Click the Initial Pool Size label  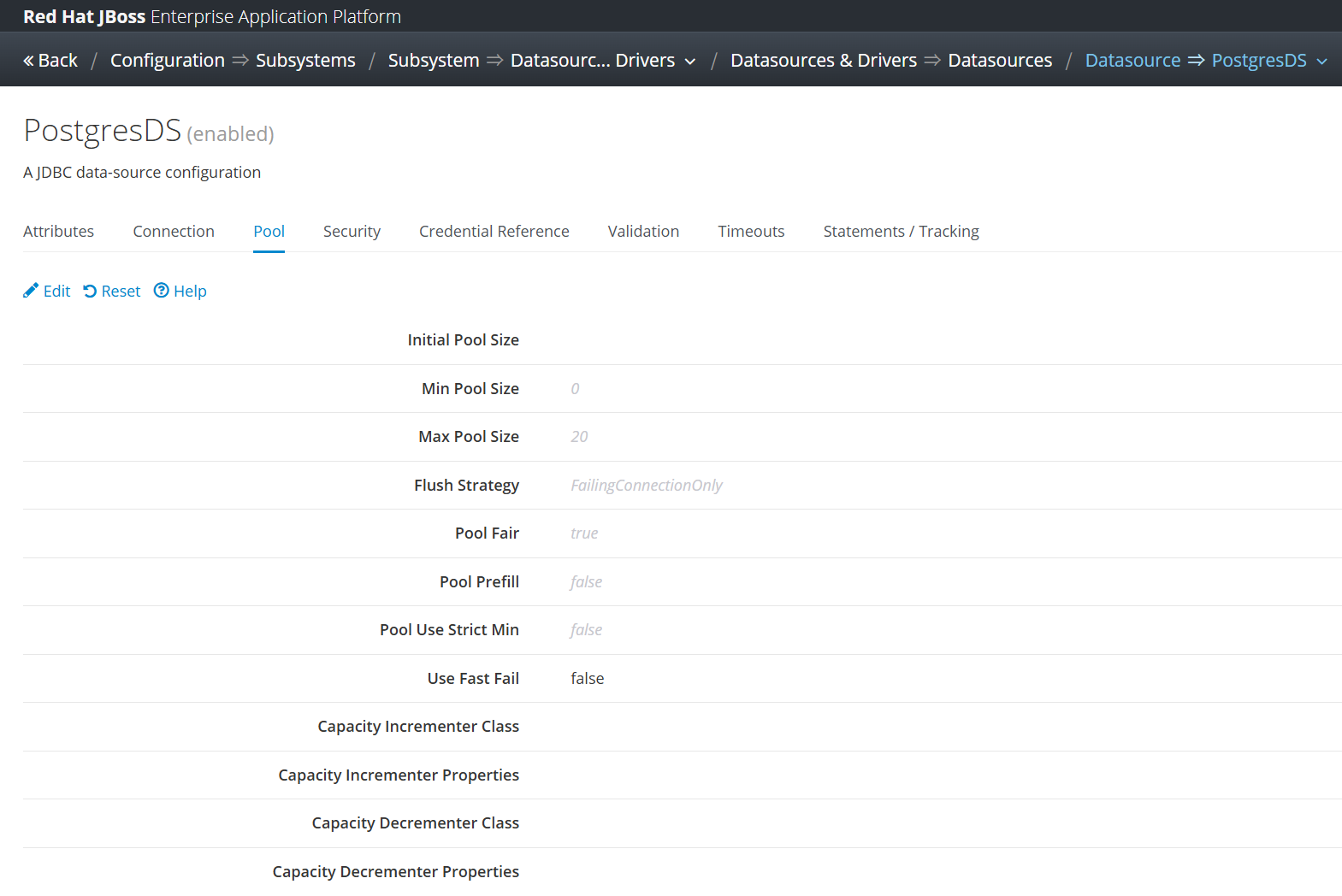[x=464, y=340]
